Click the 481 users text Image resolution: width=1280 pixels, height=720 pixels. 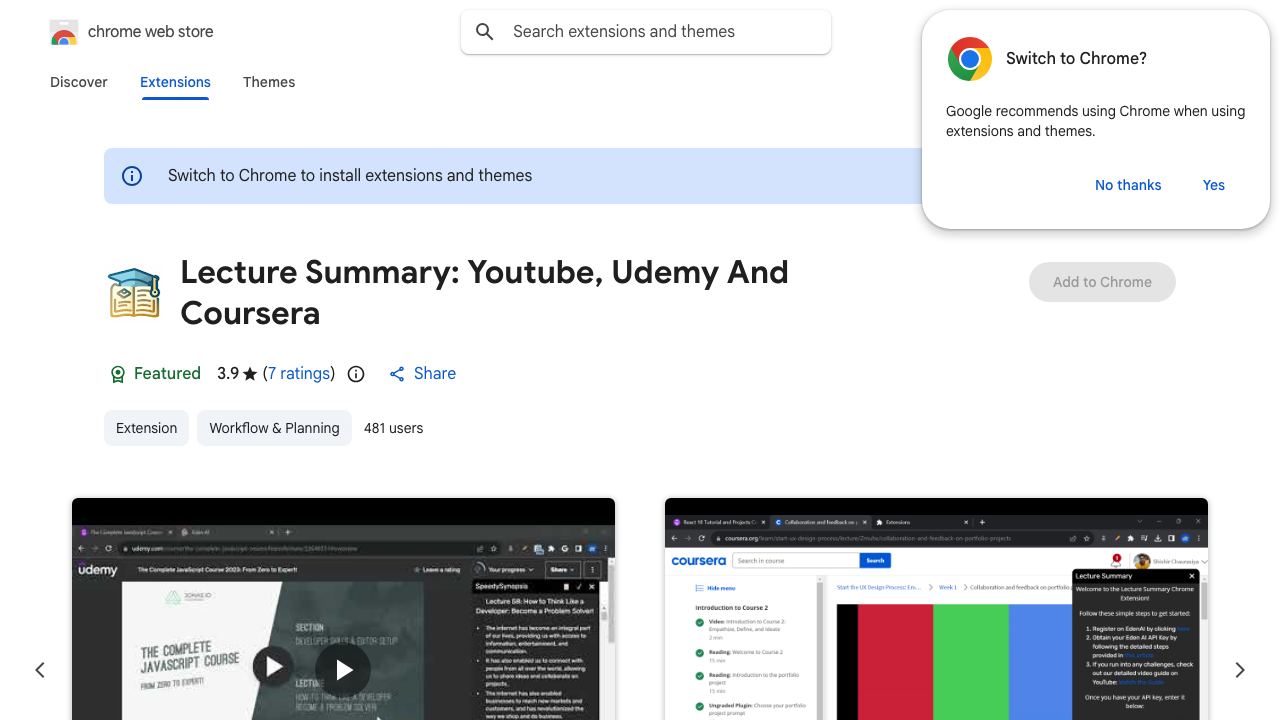pos(393,428)
